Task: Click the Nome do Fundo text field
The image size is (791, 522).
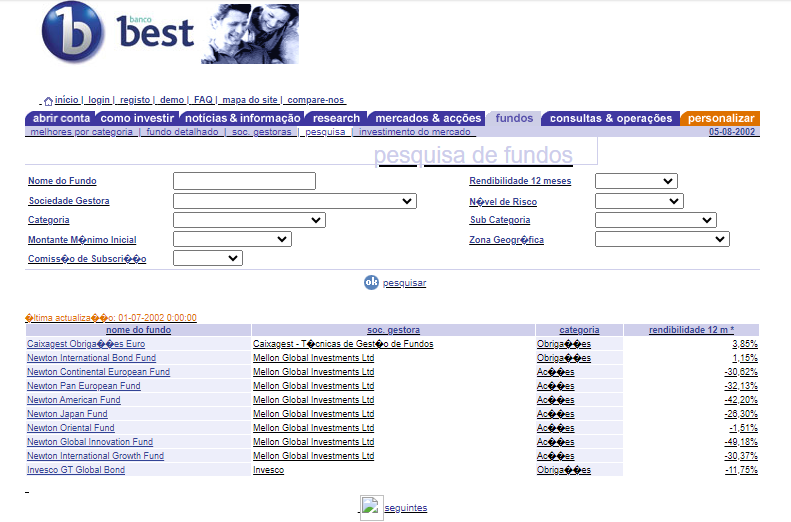Action: coord(244,181)
